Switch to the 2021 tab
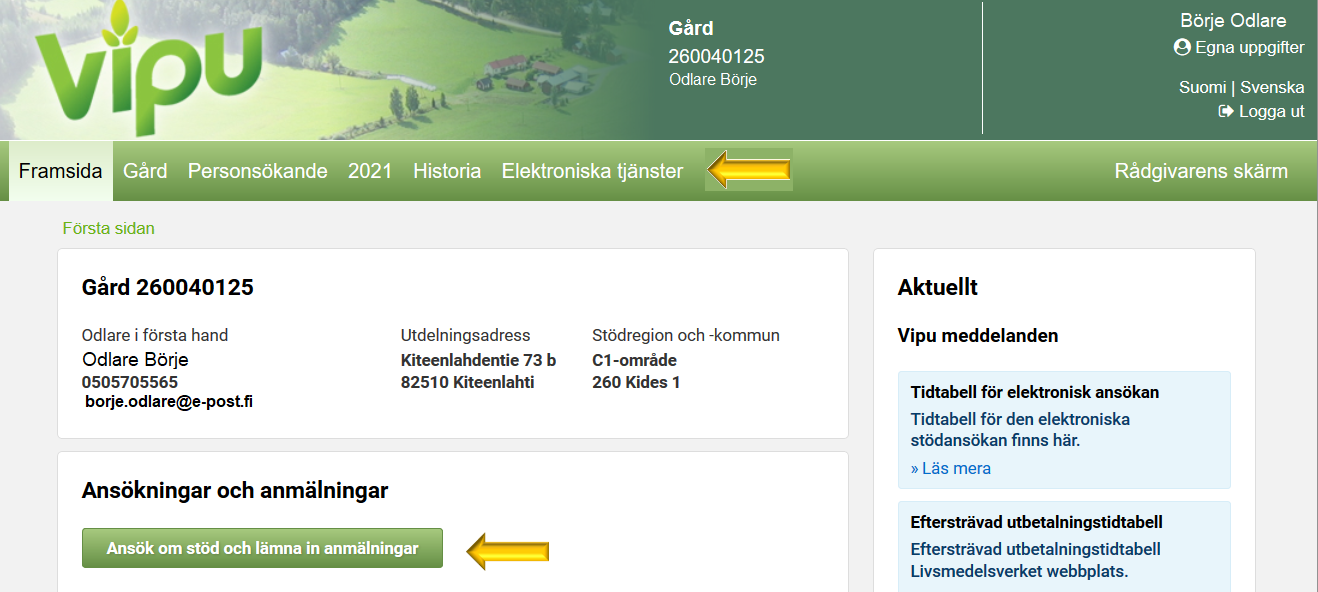The width and height of the screenshot is (1318, 592). 370,170
